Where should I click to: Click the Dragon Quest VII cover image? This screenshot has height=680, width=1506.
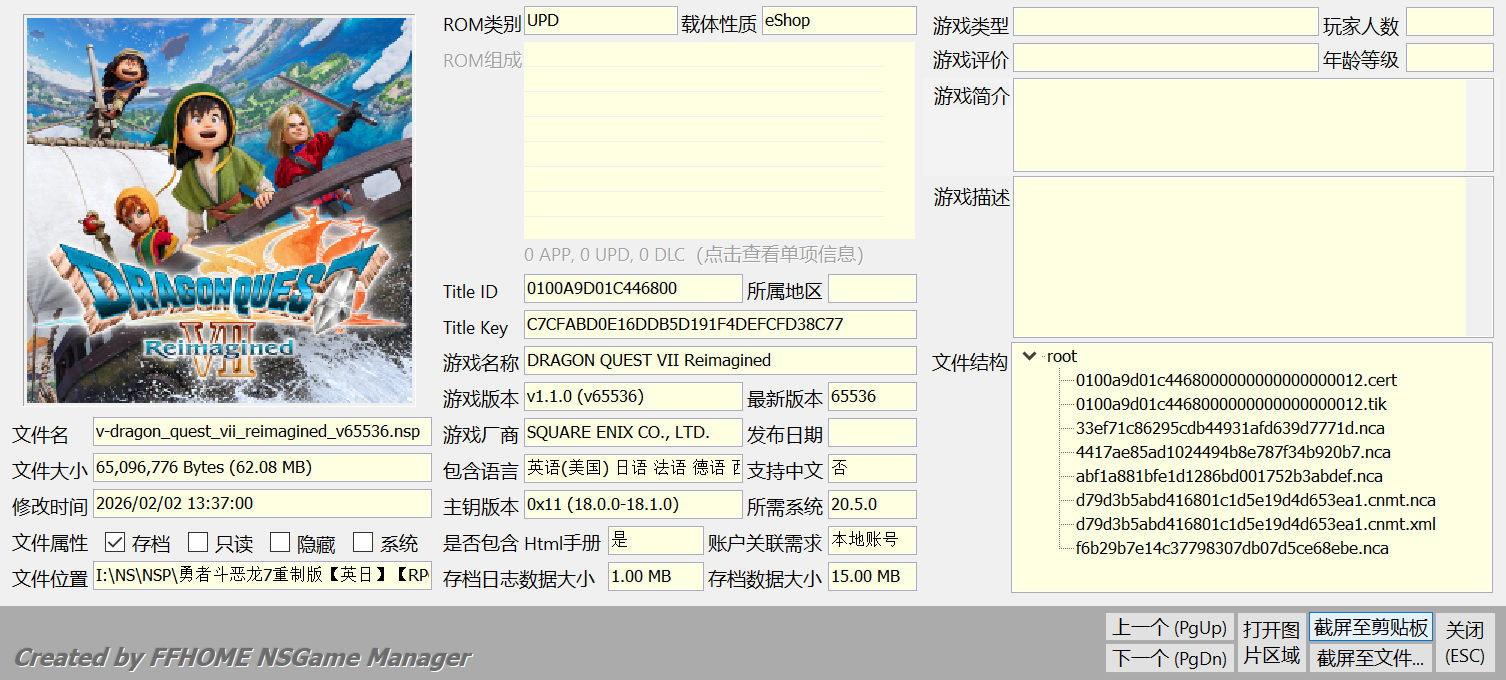click(x=219, y=208)
